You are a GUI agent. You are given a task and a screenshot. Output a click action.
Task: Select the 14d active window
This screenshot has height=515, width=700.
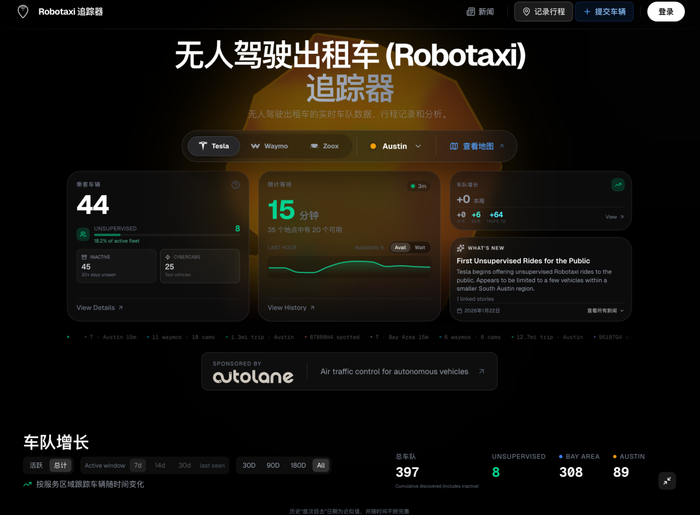pos(160,465)
